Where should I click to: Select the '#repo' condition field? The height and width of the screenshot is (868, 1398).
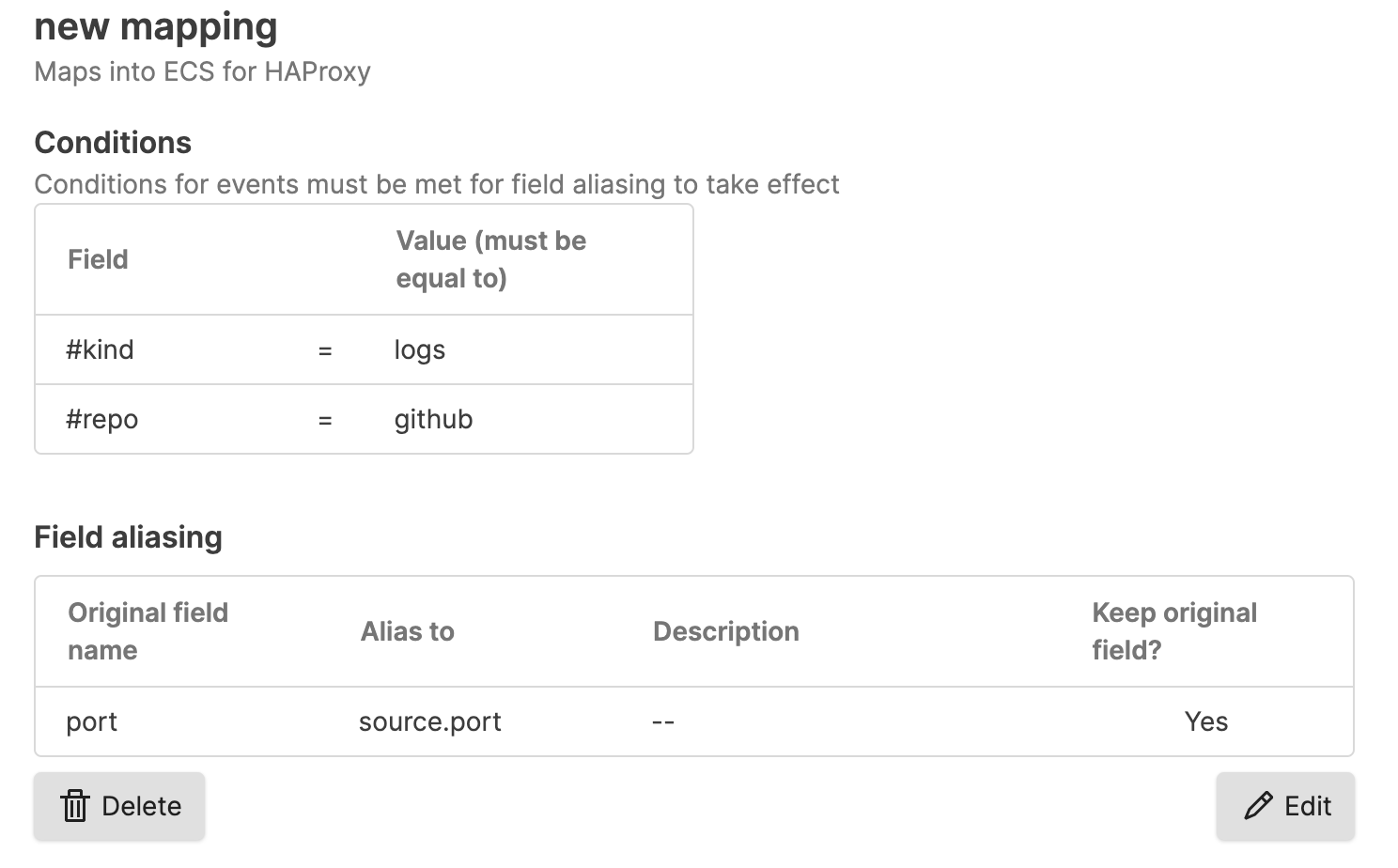pos(102,419)
